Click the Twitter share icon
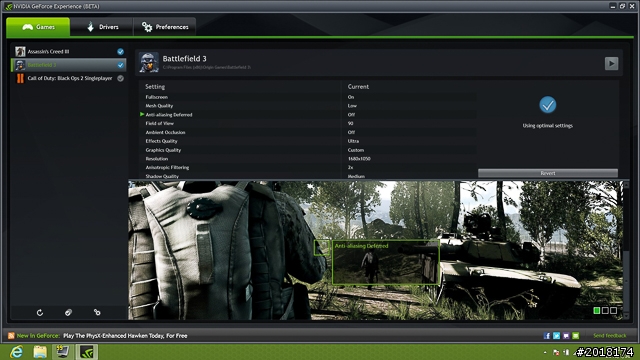 [556, 336]
